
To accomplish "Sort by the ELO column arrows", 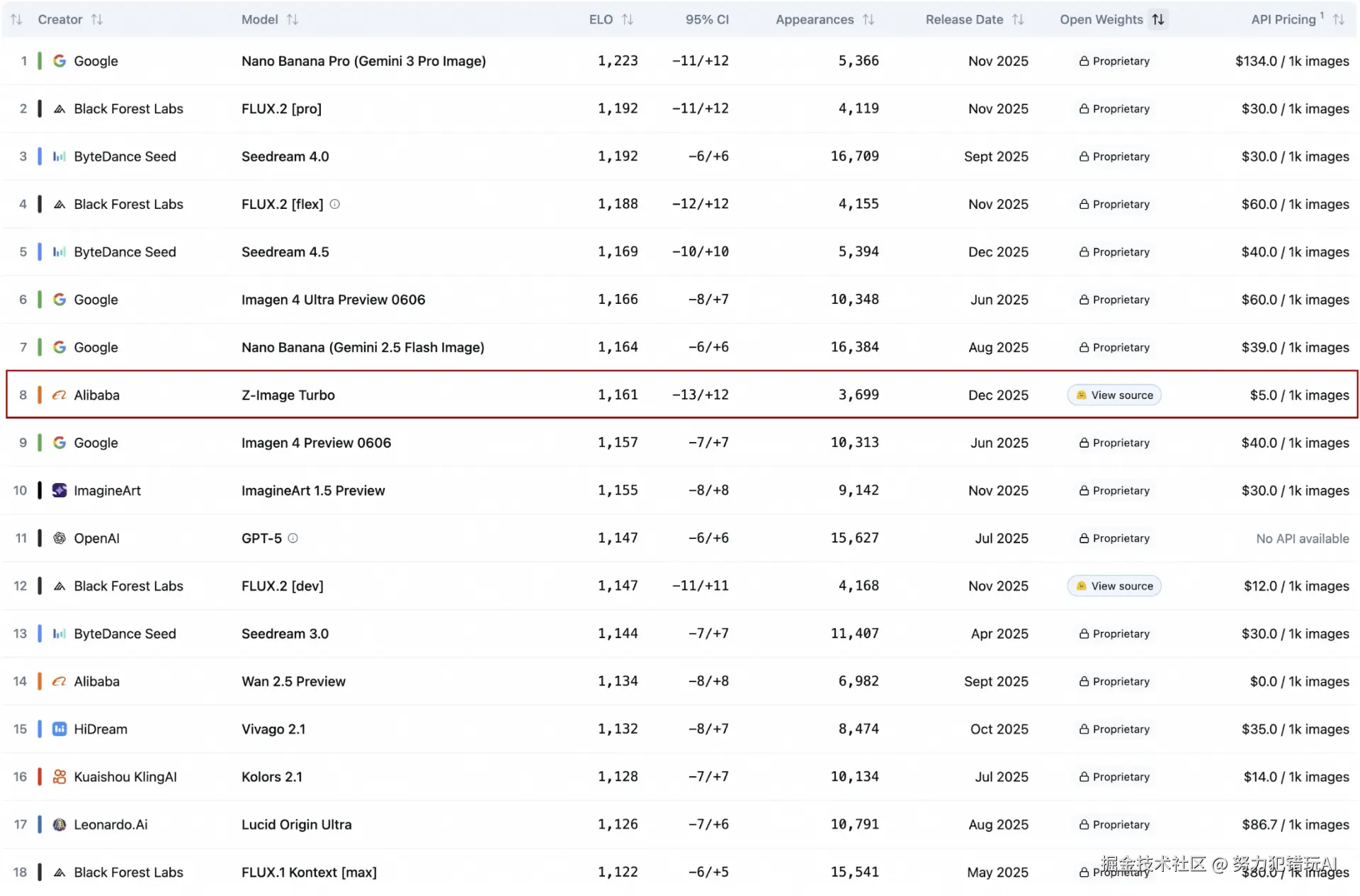I will 628,20.
